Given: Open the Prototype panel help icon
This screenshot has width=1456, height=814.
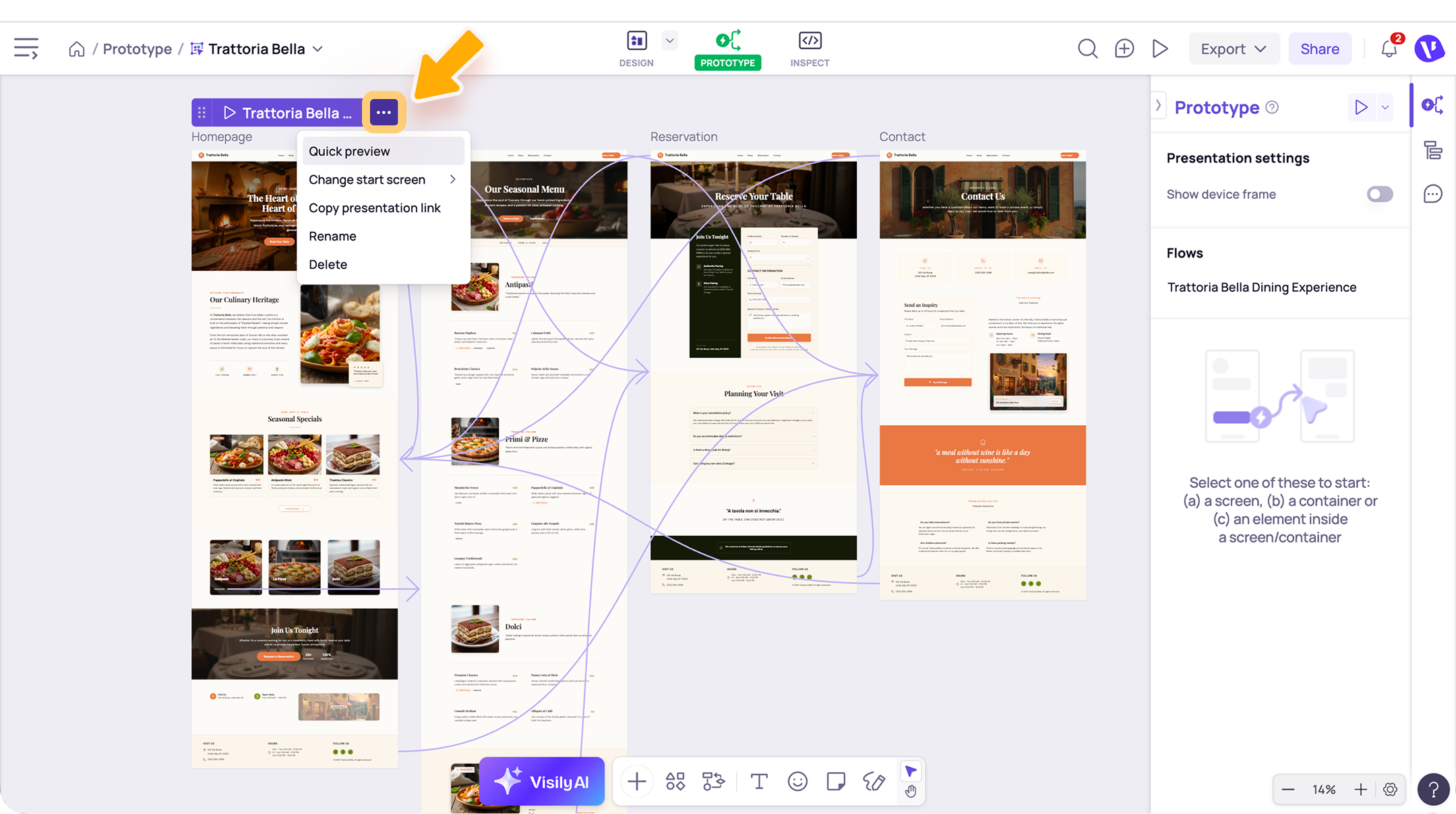Looking at the screenshot, I should coord(1272,107).
